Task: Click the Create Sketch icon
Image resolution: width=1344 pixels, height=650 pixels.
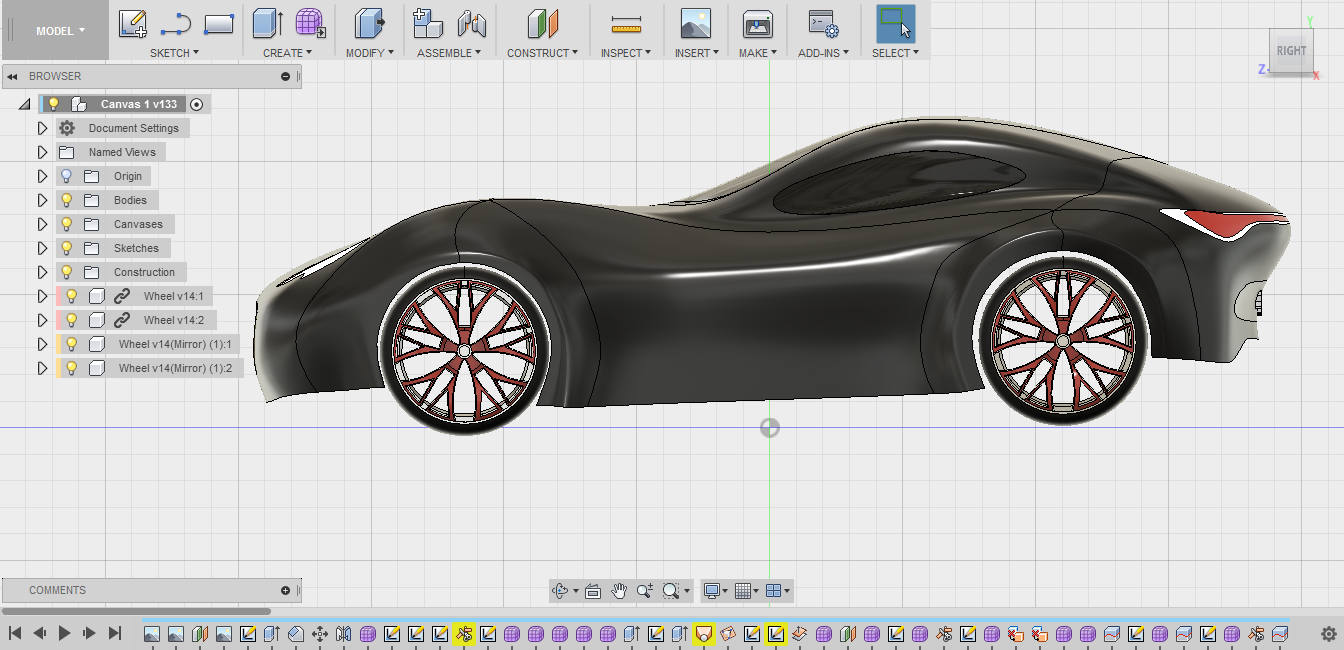Action: point(132,23)
